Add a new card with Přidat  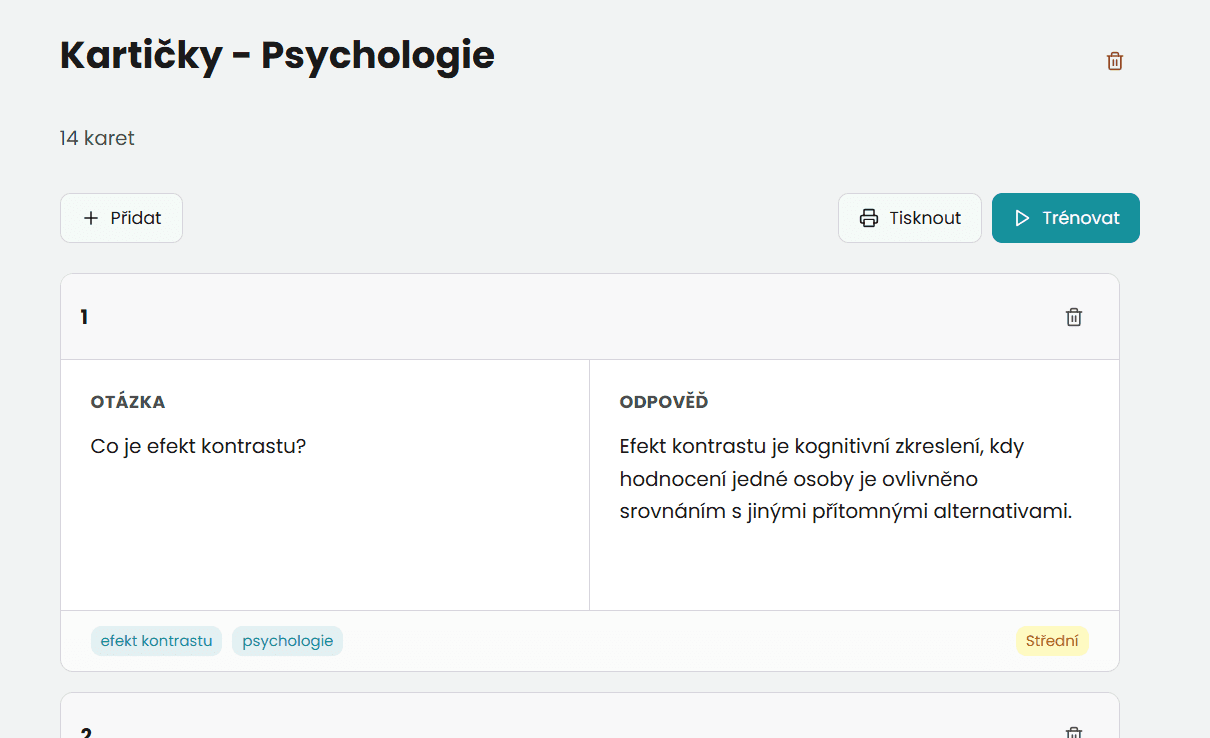point(121,217)
